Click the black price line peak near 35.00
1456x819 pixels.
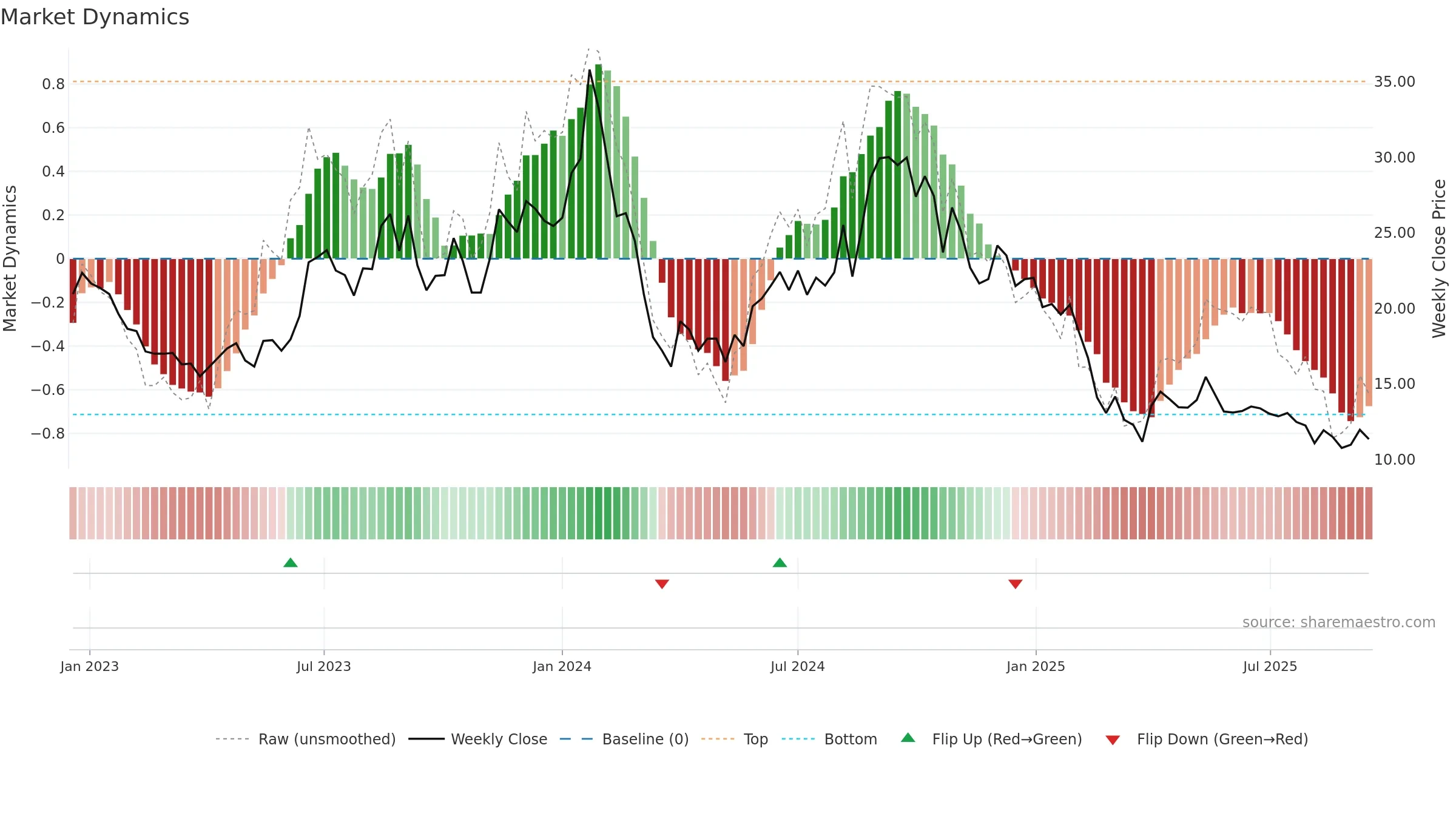[590, 70]
